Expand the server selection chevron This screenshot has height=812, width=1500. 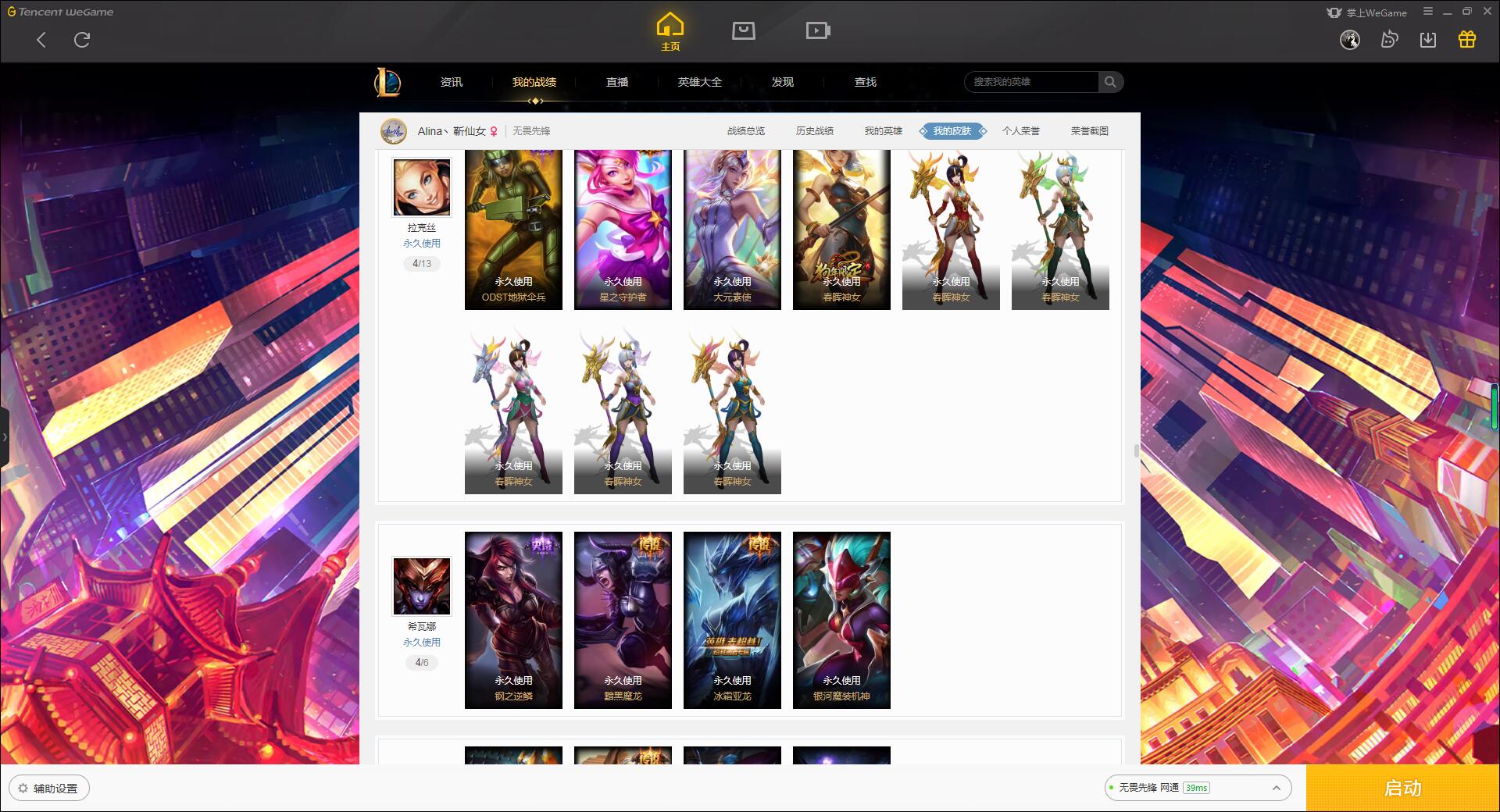pos(1276,789)
